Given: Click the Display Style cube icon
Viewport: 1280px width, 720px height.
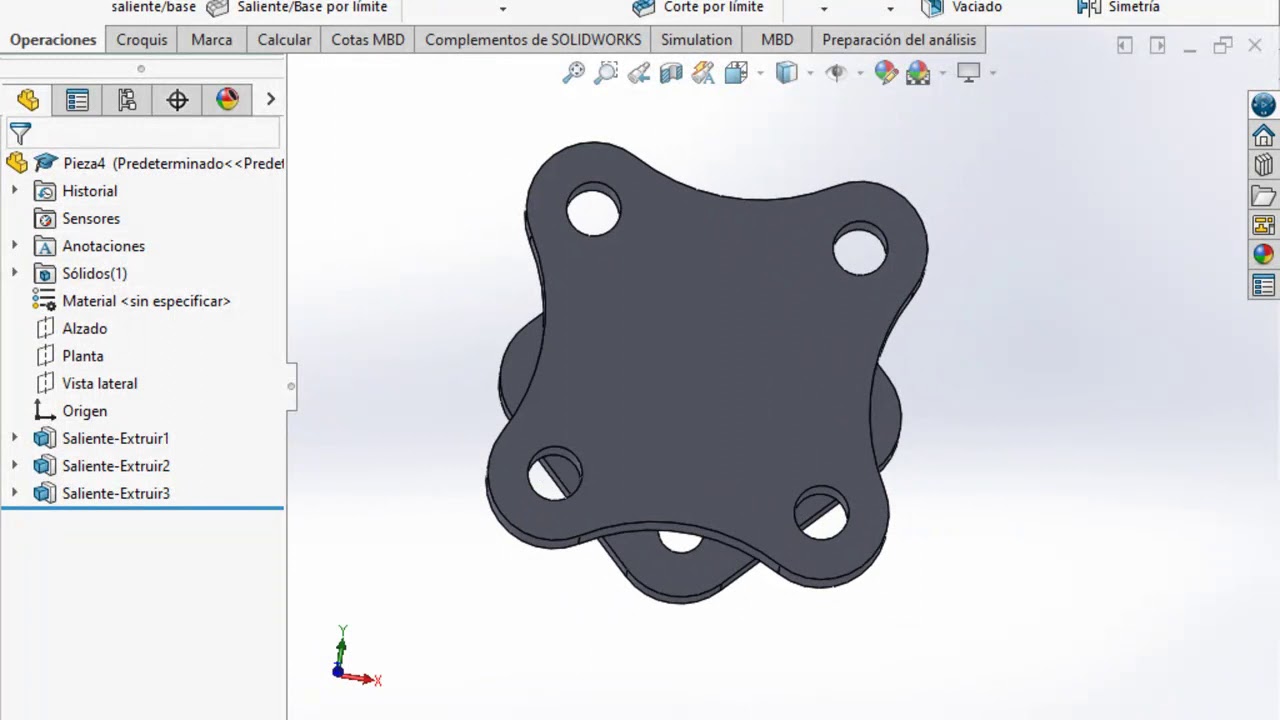Looking at the screenshot, I should click(787, 72).
